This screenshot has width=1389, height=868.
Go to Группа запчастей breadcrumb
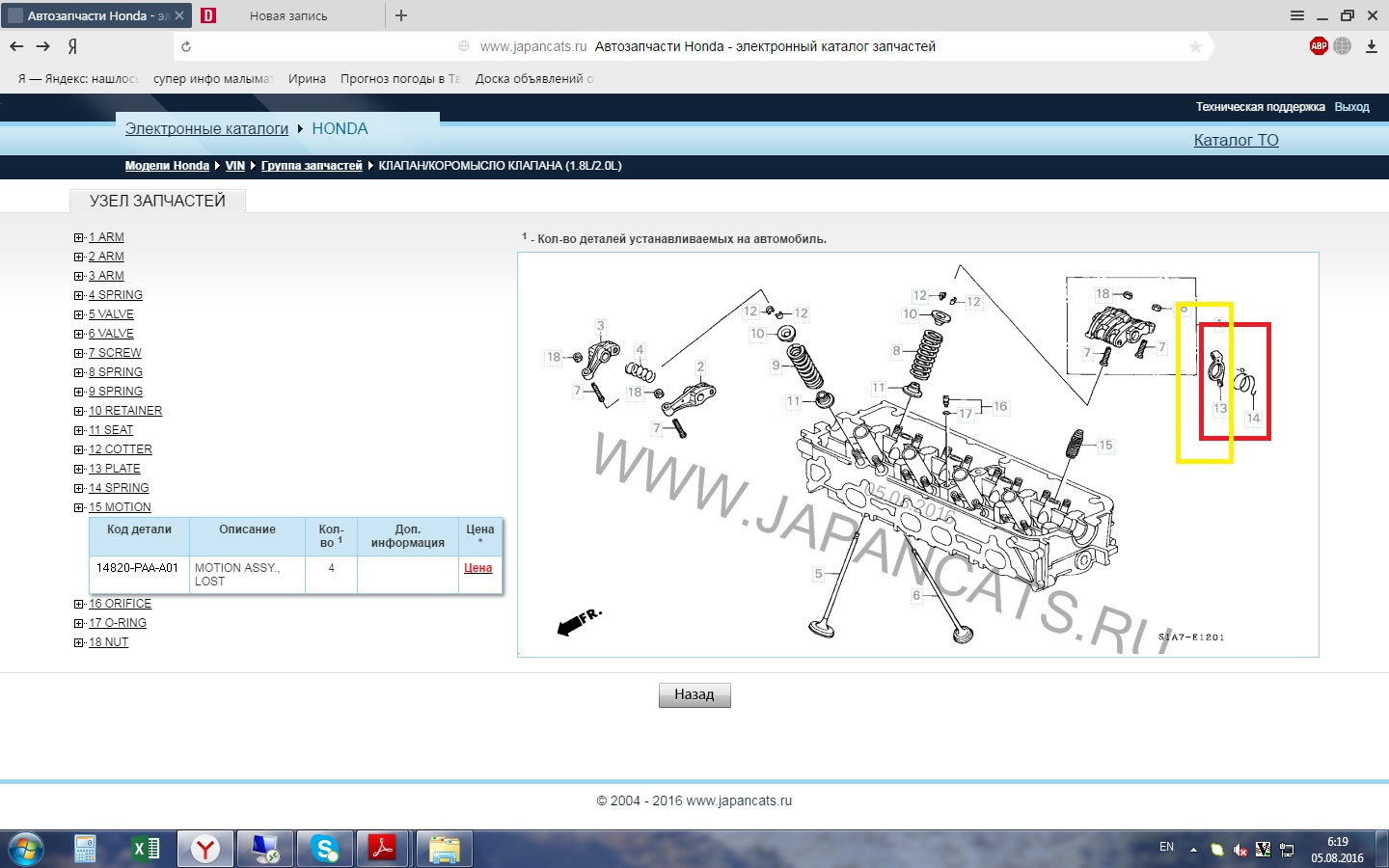click(x=312, y=166)
